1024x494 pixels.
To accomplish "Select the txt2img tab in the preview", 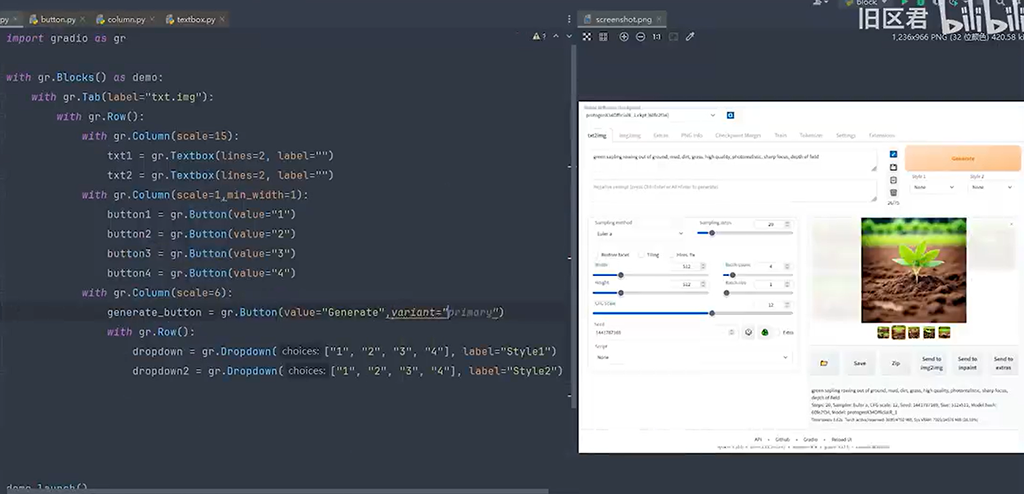I will click(596, 135).
